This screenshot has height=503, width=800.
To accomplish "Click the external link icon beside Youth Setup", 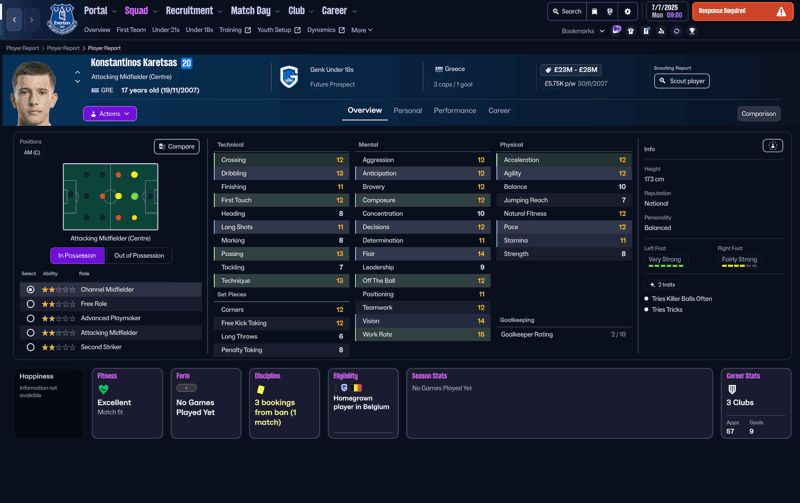I will pyautogui.click(x=297, y=30).
